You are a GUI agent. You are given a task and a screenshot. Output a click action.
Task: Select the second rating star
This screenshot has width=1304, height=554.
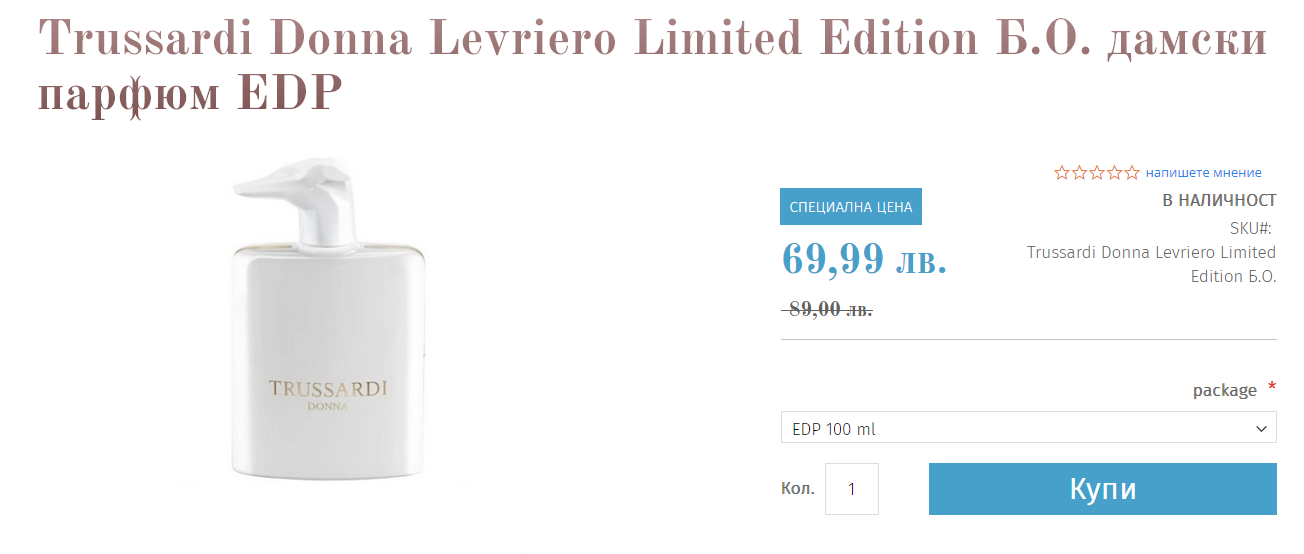pyautogui.click(x=1079, y=172)
